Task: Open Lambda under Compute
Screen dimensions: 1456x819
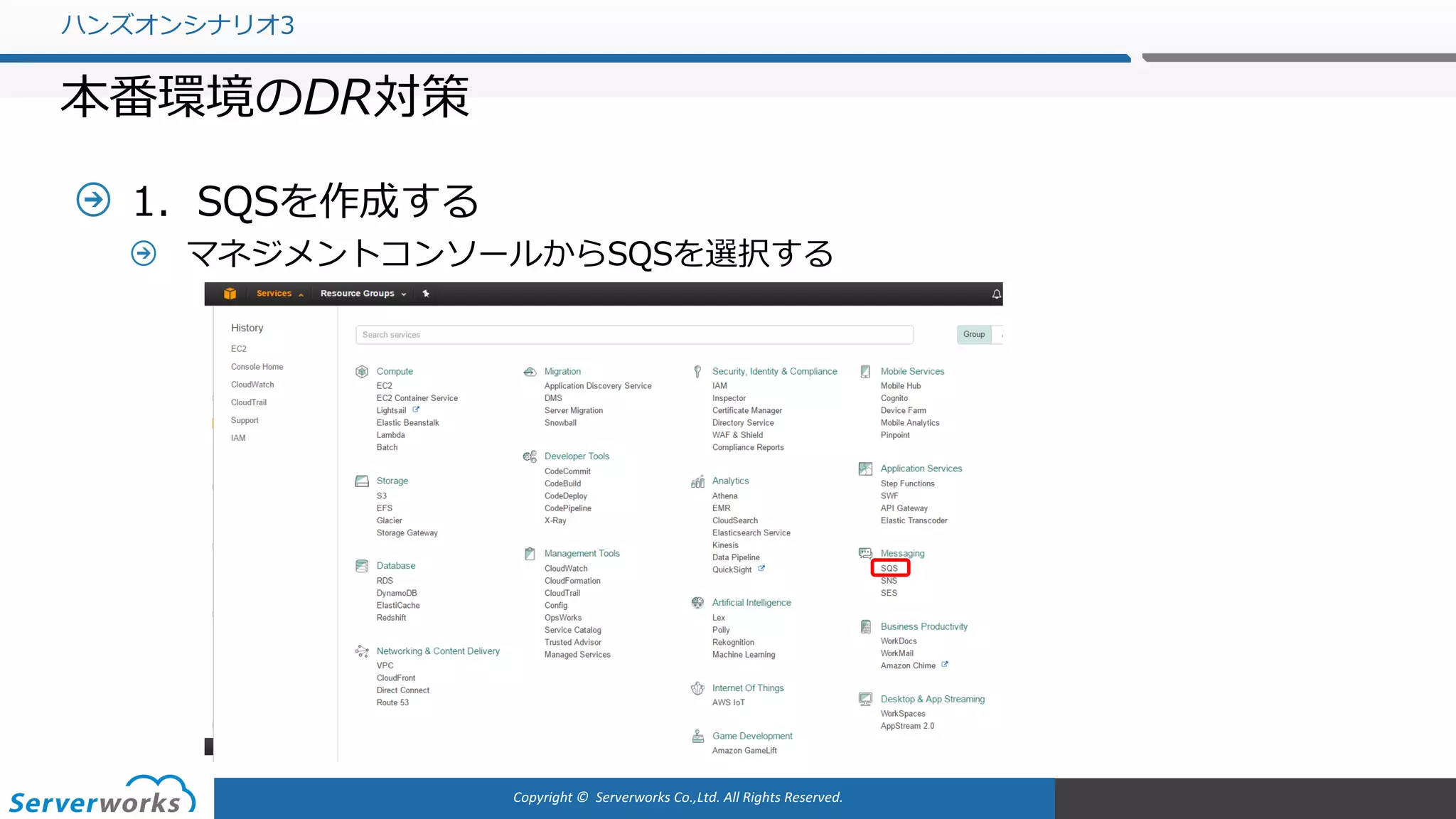Action: (390, 435)
